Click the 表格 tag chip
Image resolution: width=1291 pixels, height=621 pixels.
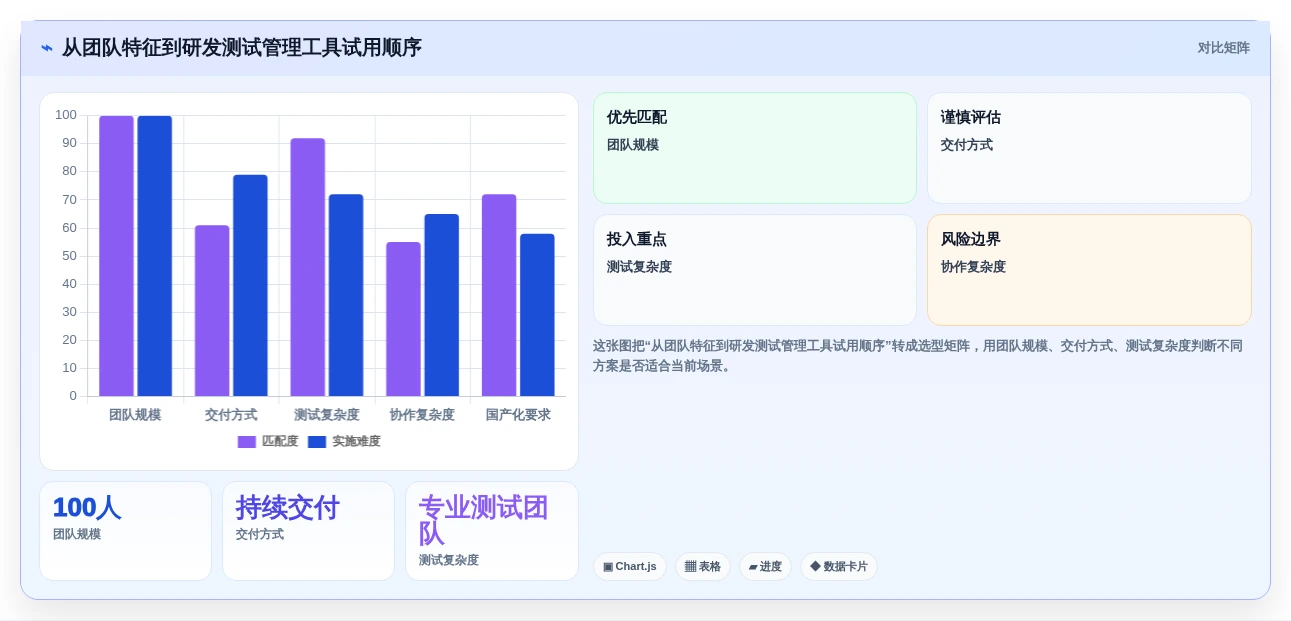click(703, 567)
